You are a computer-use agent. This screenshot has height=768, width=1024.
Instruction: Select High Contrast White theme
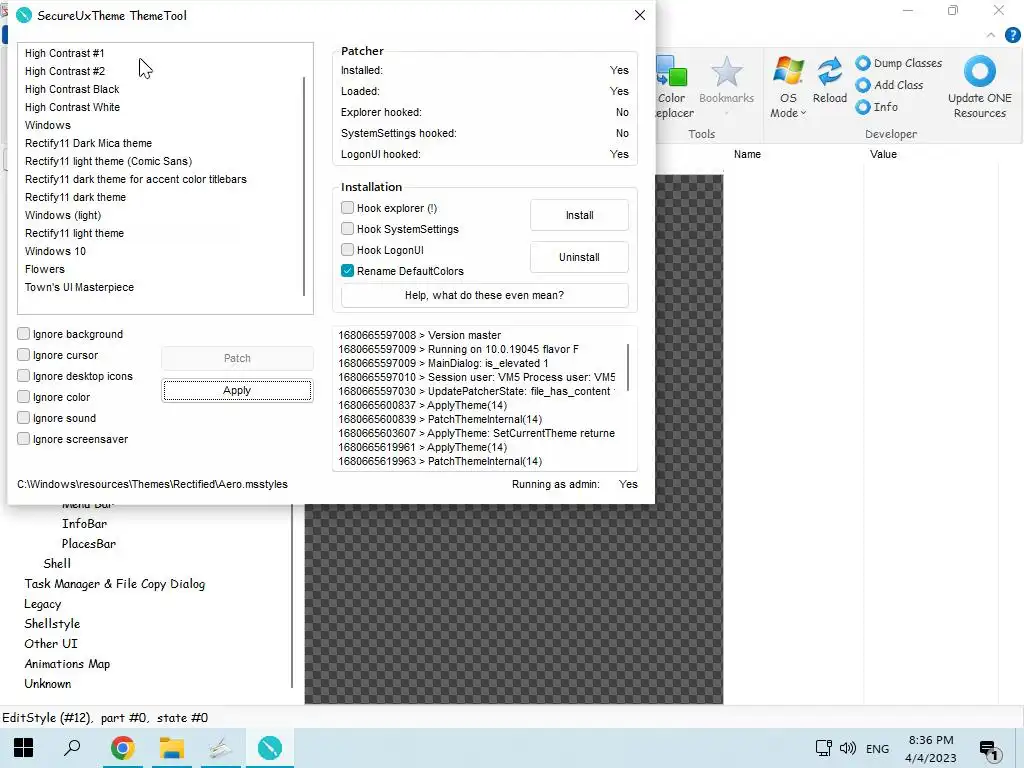[x=72, y=107]
